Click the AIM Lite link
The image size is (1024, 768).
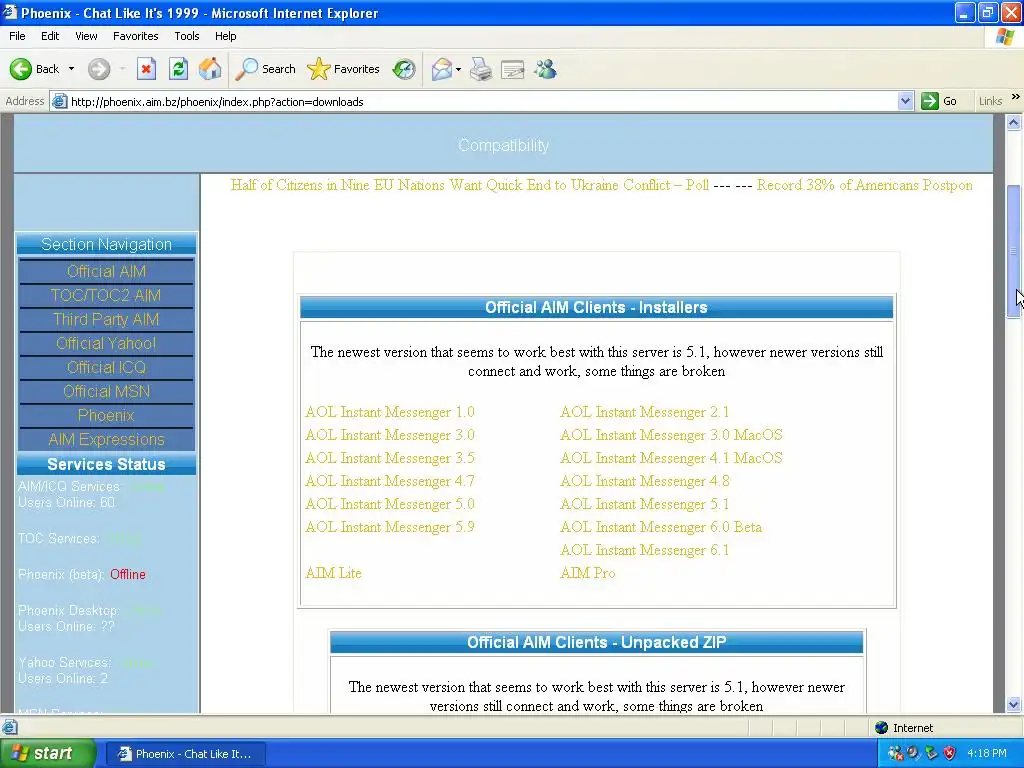tap(333, 573)
